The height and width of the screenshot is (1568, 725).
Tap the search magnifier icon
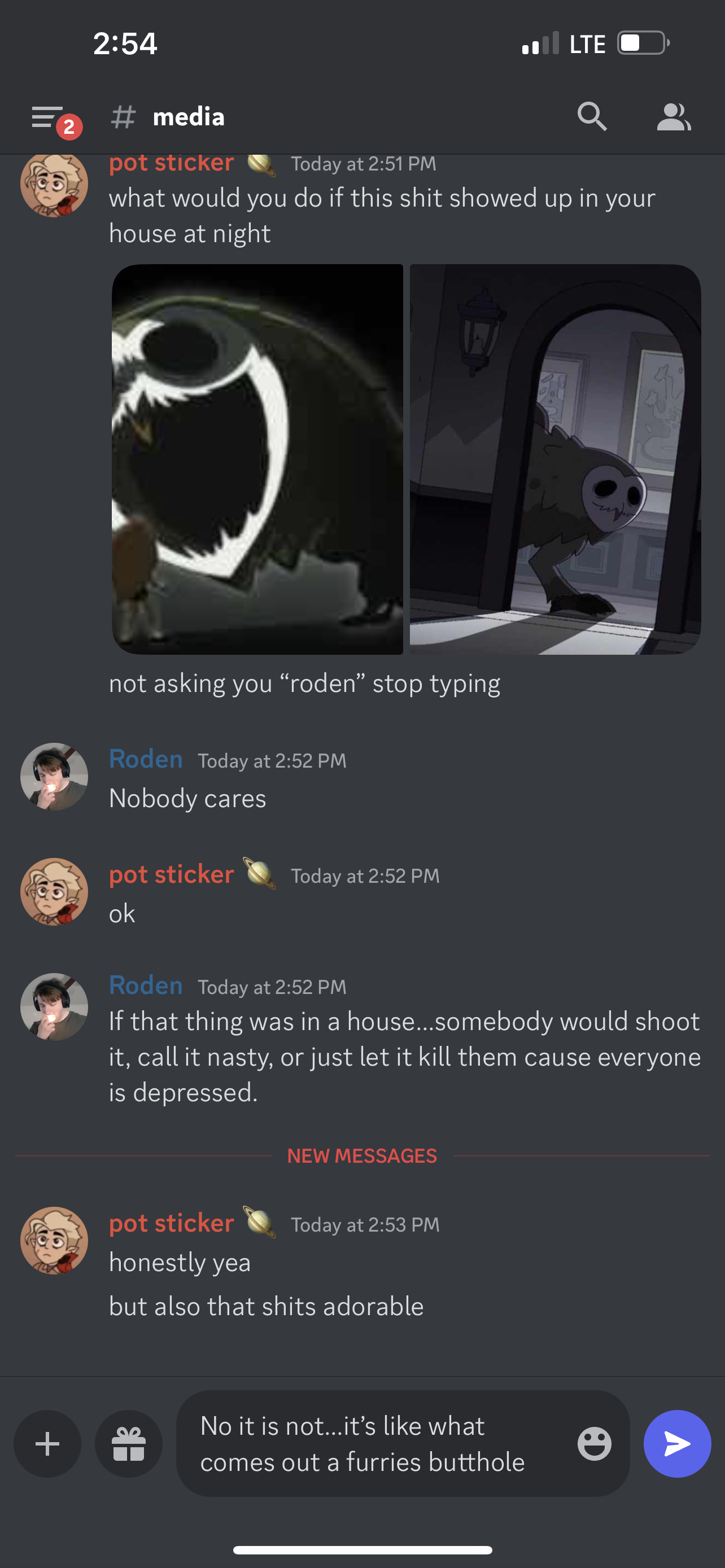coord(592,116)
